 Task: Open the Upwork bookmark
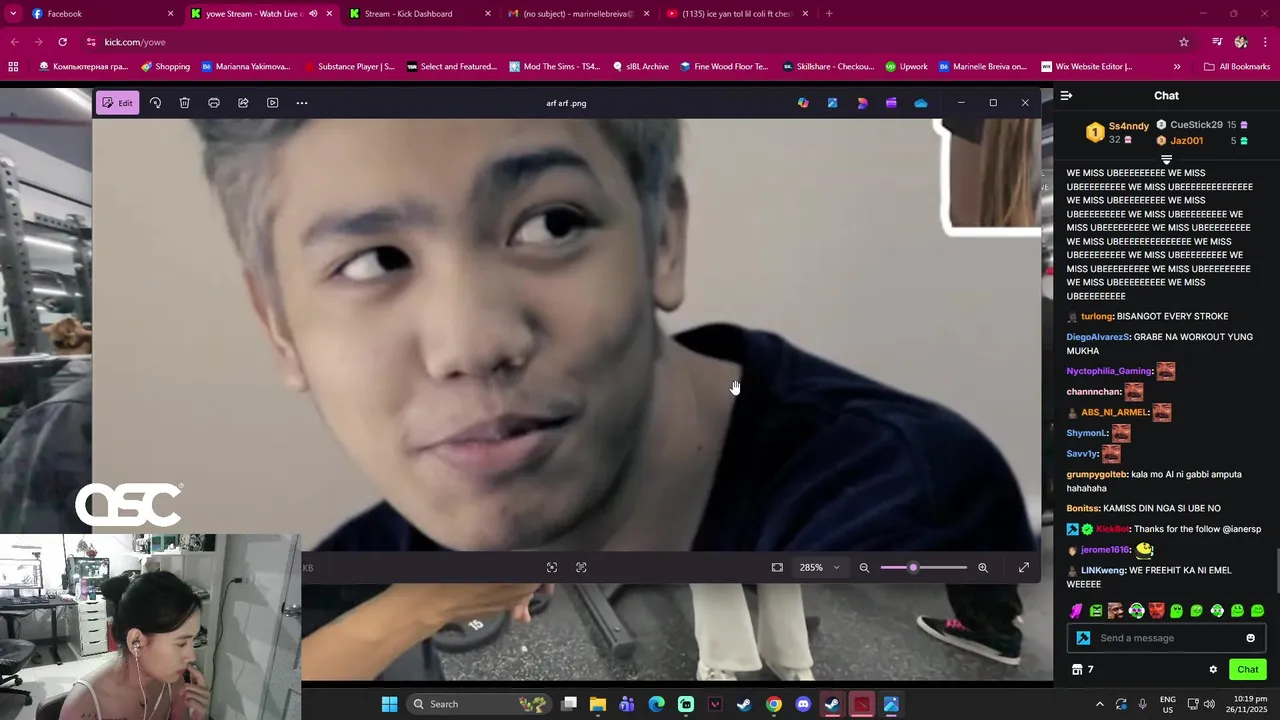coord(906,67)
